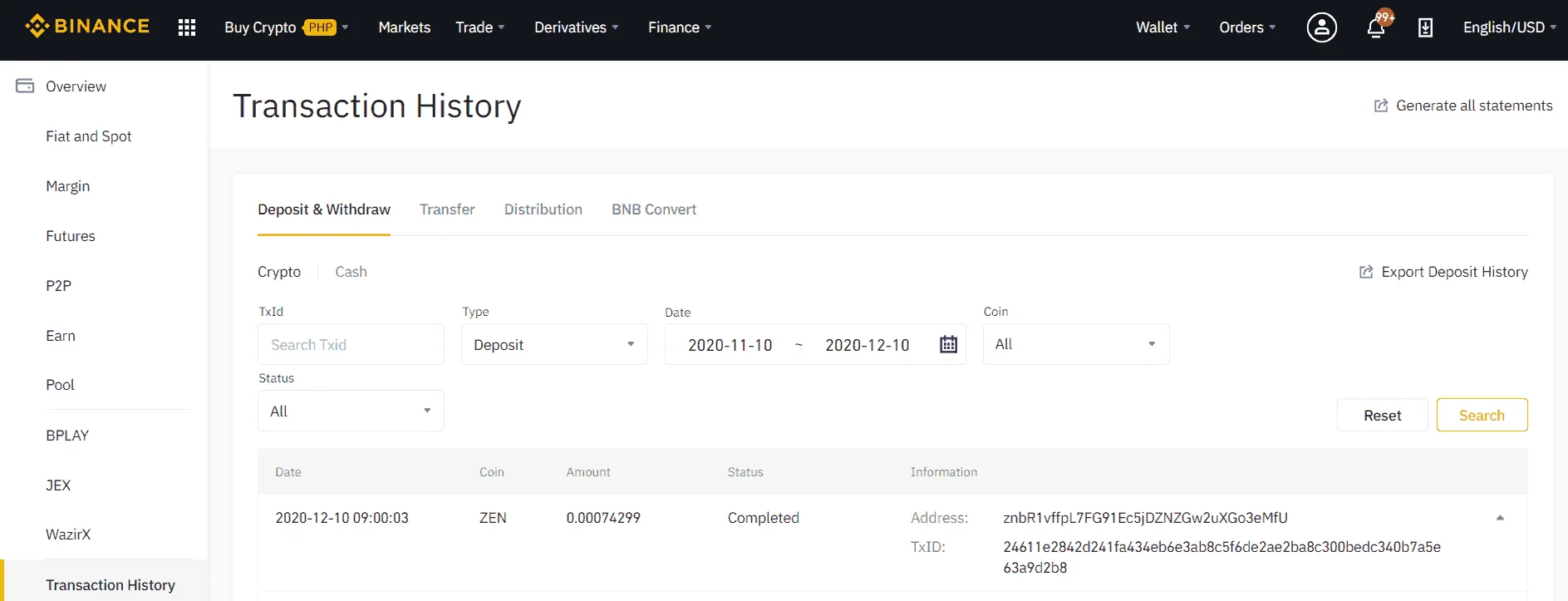Click the Binance logo
The image size is (1568, 601).
(x=87, y=27)
